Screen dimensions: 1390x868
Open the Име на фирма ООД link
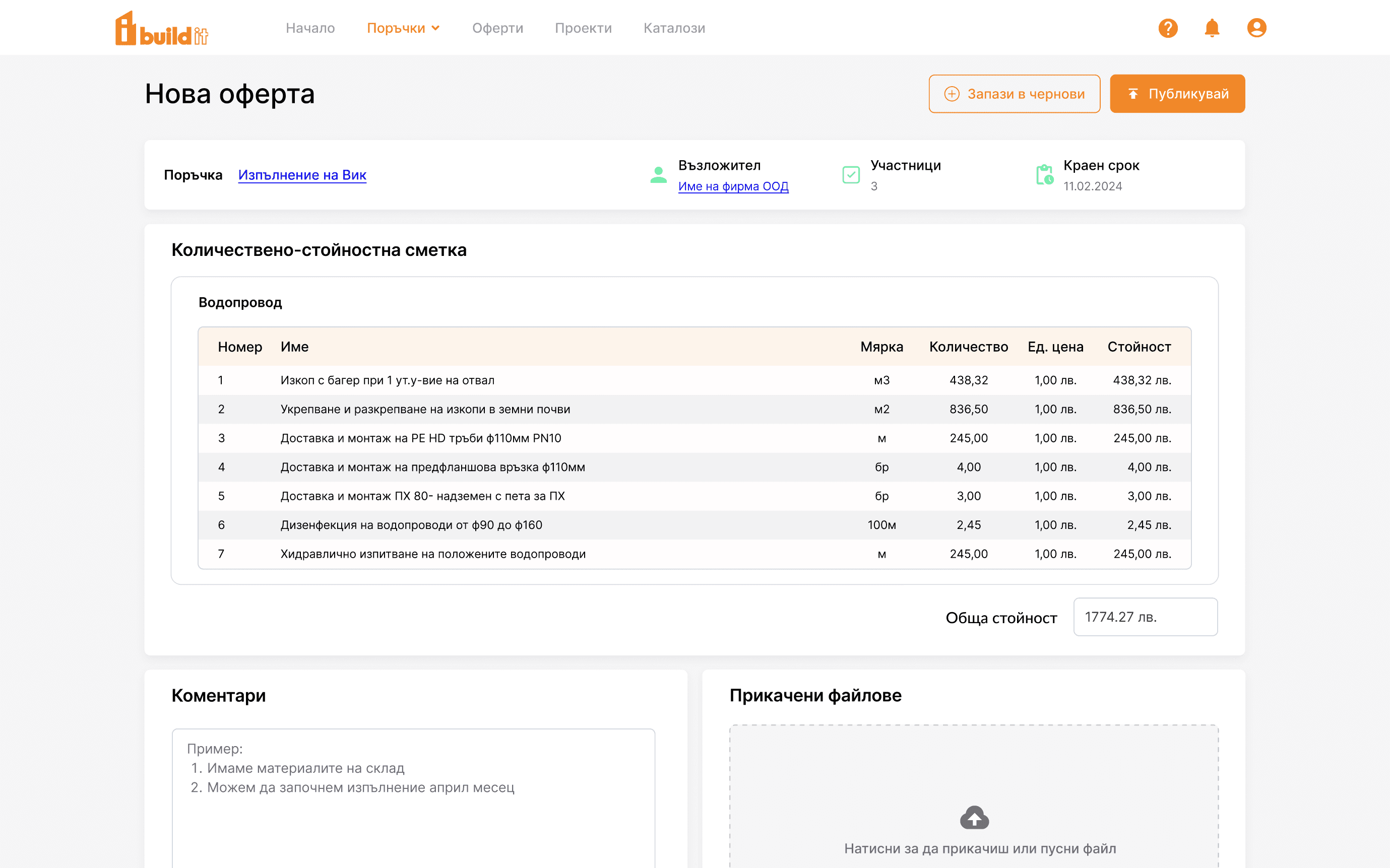pyautogui.click(x=733, y=186)
